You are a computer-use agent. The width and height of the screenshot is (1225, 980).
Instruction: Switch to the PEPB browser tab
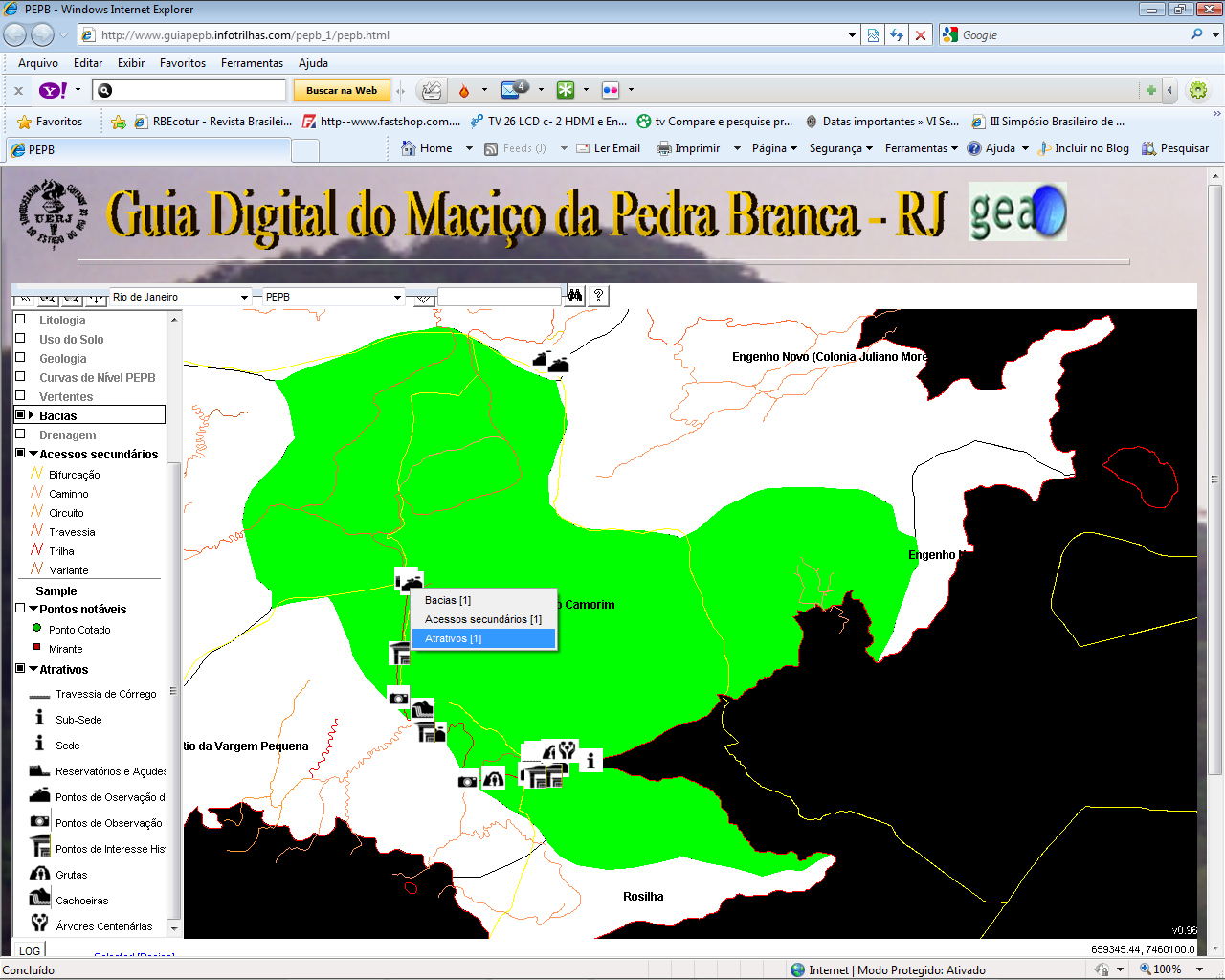pyautogui.click(x=148, y=150)
